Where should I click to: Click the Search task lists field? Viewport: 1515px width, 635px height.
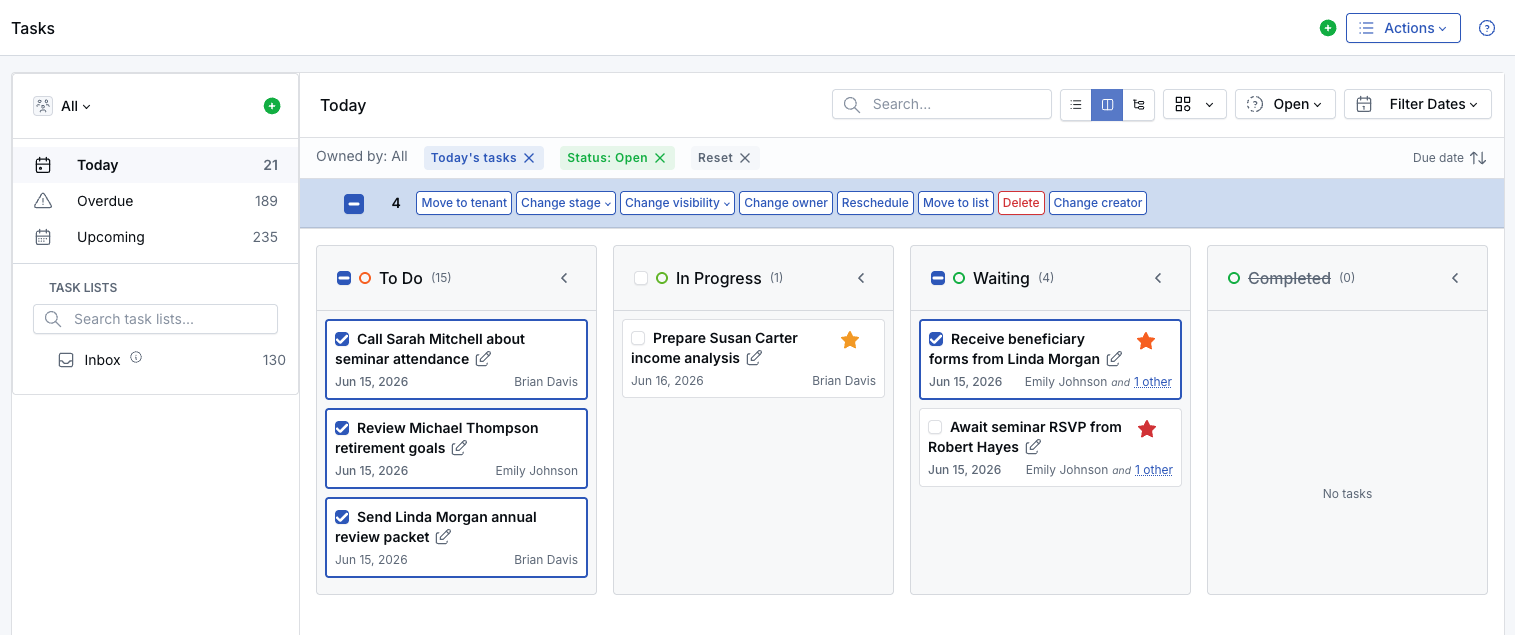coord(155,319)
